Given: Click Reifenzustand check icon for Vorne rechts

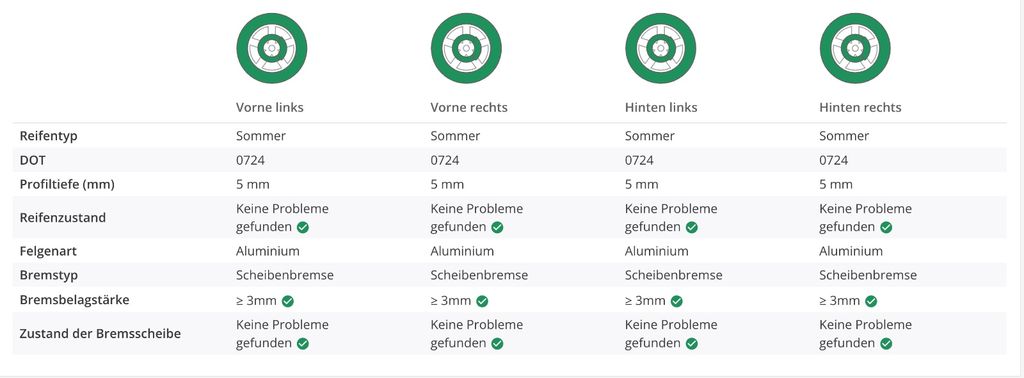Looking at the screenshot, I should [x=497, y=227].
